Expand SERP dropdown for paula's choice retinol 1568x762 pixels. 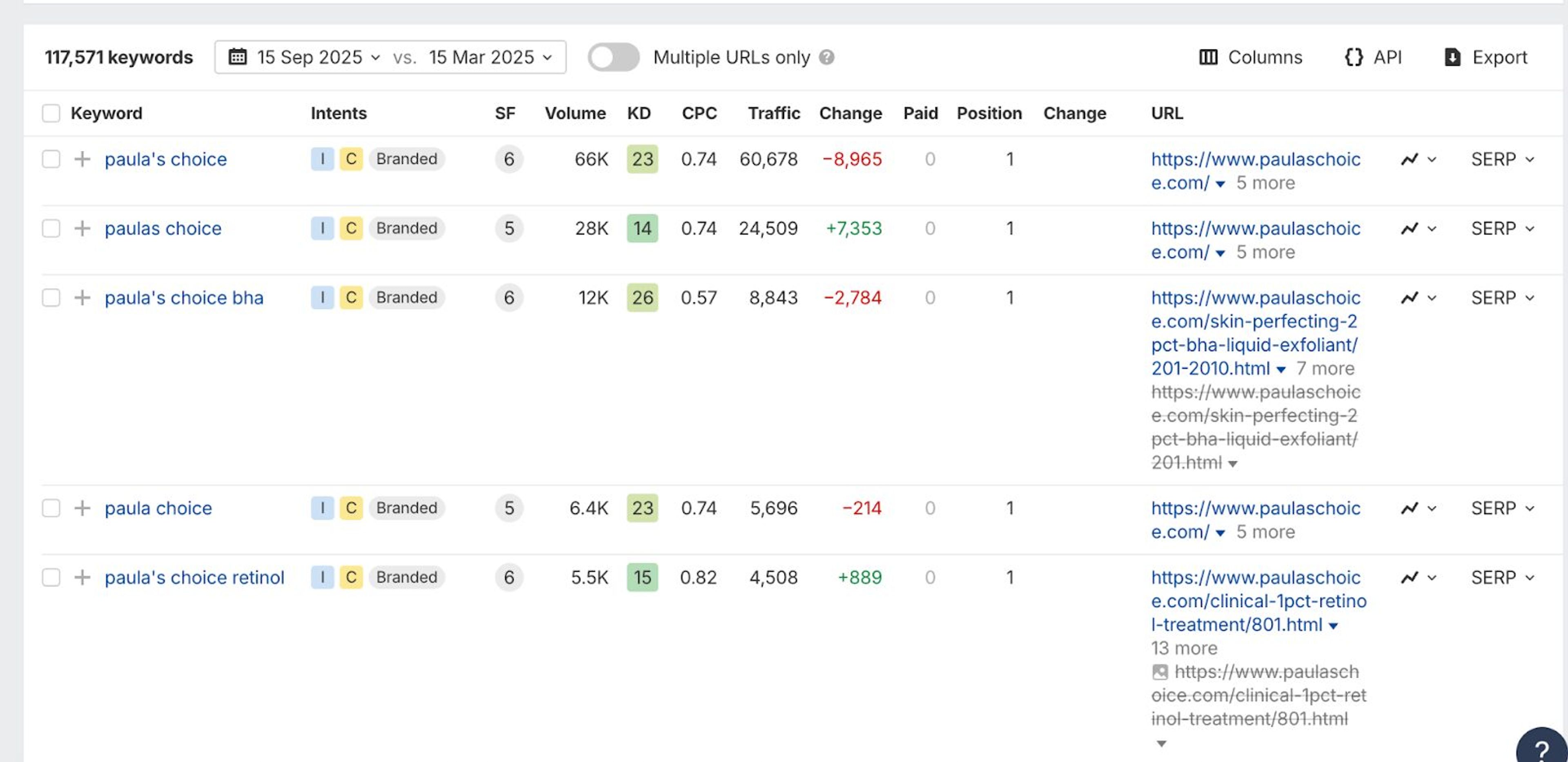tap(1502, 578)
